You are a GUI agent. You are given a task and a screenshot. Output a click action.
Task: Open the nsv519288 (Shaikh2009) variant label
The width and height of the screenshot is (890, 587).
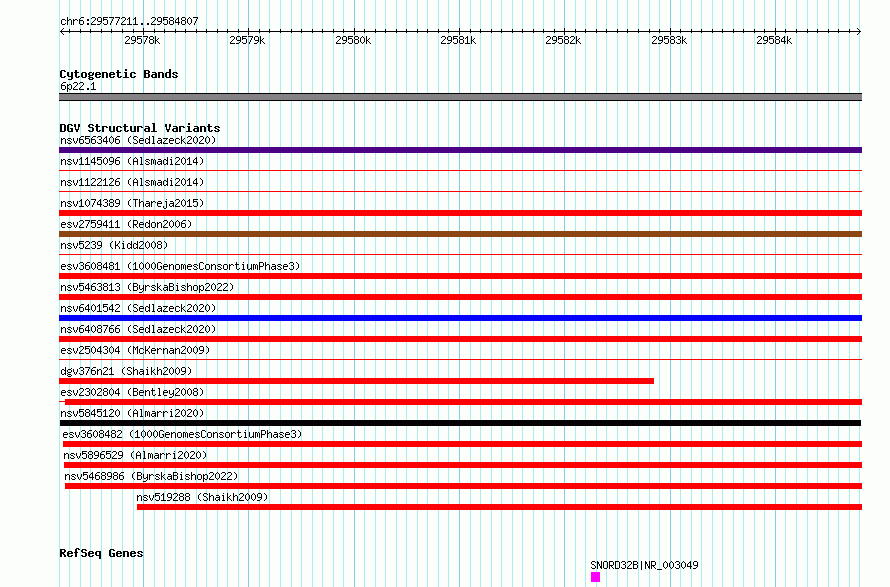pos(202,497)
